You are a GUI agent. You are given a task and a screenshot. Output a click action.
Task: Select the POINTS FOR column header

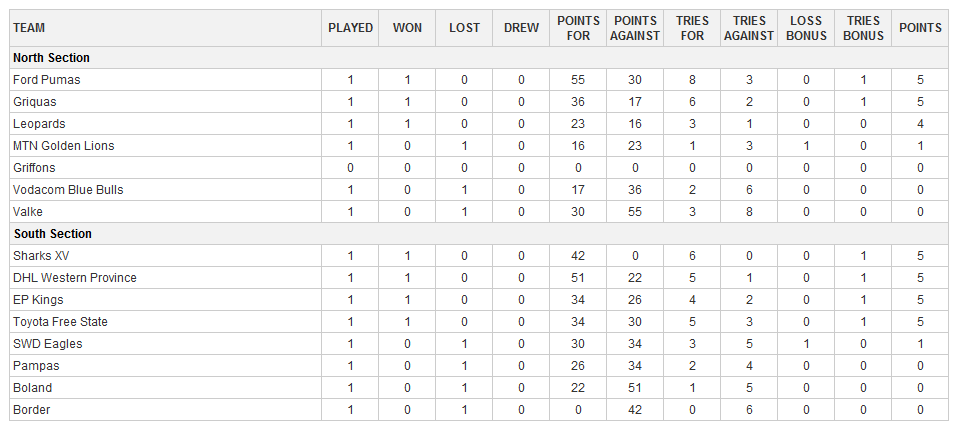(578, 28)
